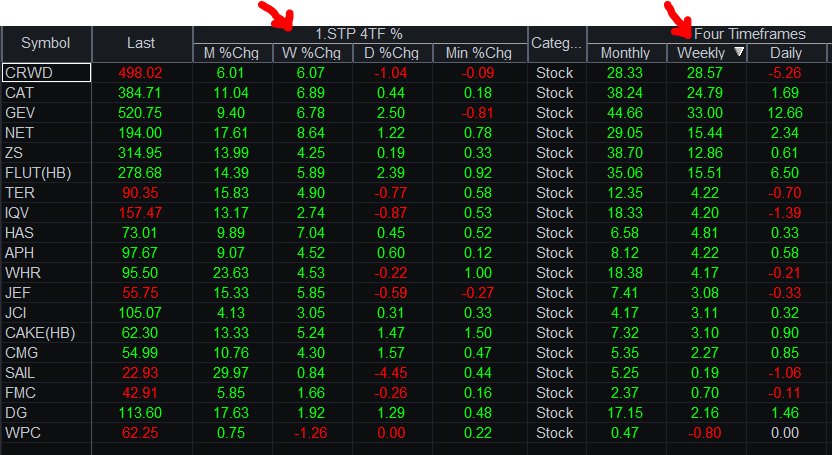This screenshot has width=832, height=455.
Task: Click ZS last price 314.95
Action: pyautogui.click(x=140, y=153)
